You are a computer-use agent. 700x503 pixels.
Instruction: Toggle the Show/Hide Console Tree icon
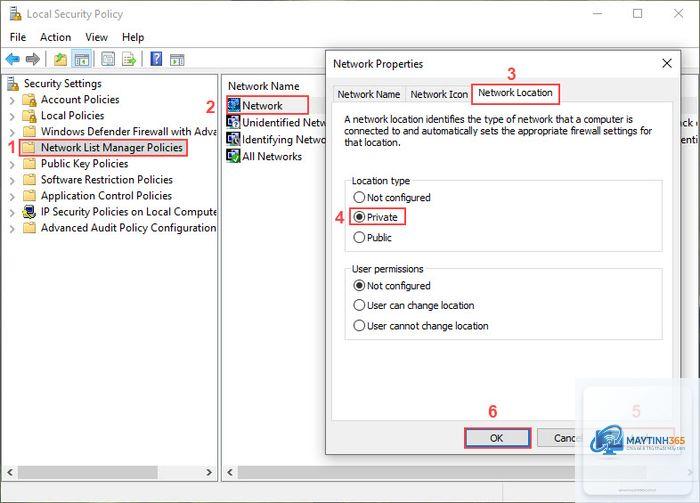[x=82, y=59]
